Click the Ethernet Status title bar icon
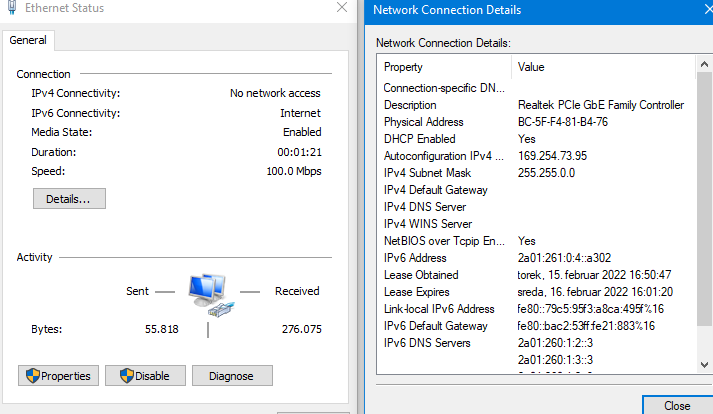Screen dimensions: 713x414 [x=9, y=9]
